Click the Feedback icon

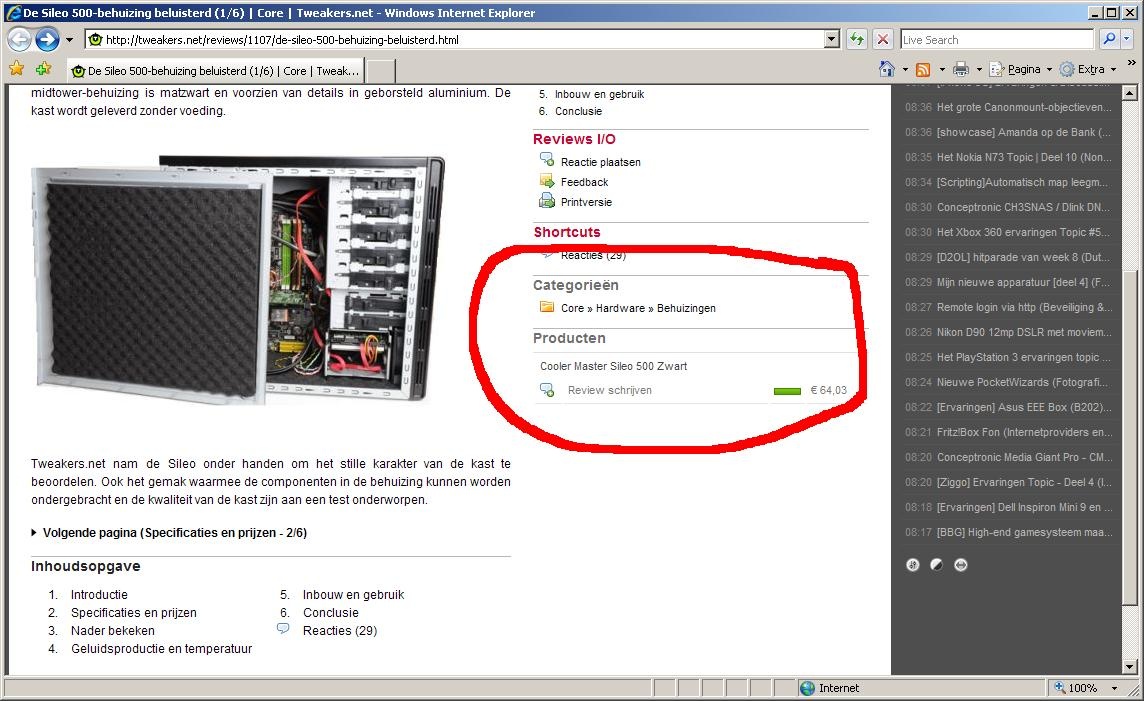click(x=546, y=180)
